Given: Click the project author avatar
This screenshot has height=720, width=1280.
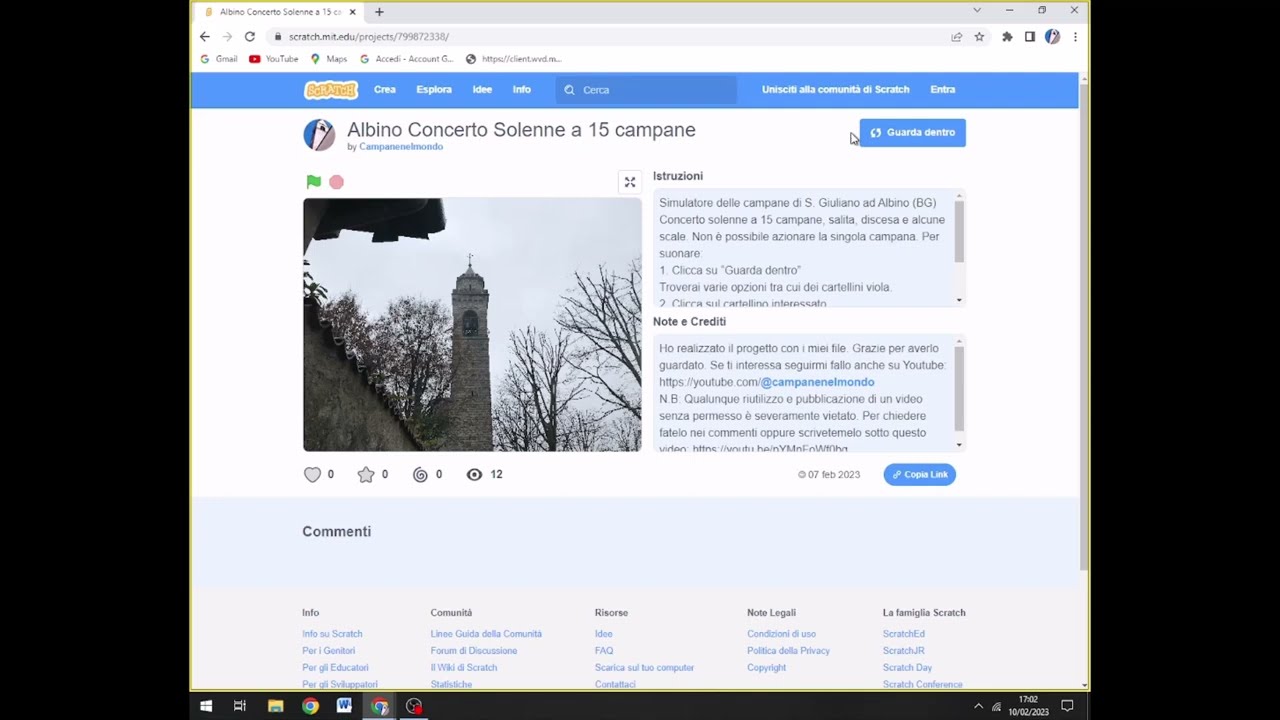Looking at the screenshot, I should (319, 135).
